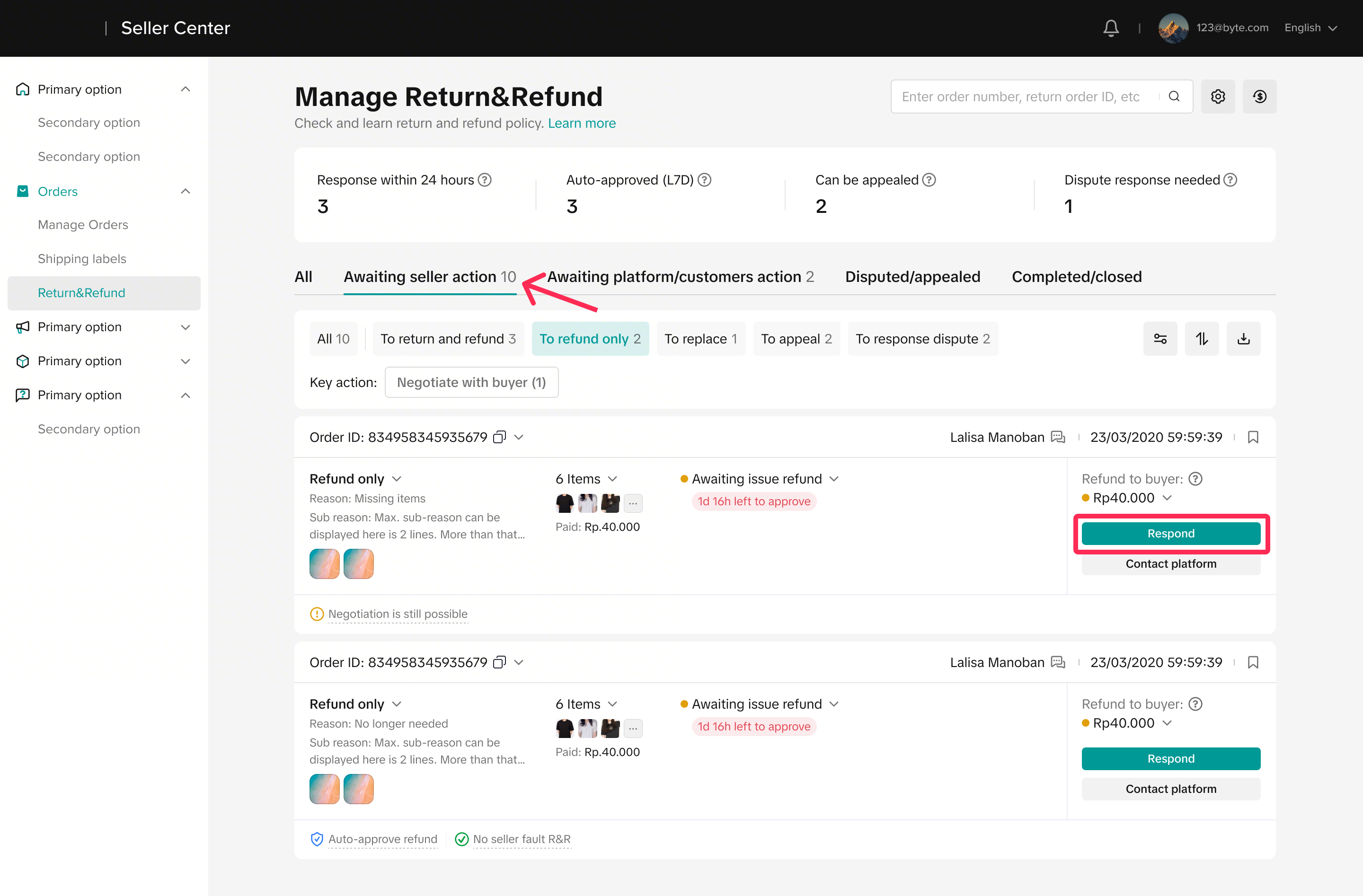
Task: Open Awaiting platform/customers action tab
Action: point(681,277)
